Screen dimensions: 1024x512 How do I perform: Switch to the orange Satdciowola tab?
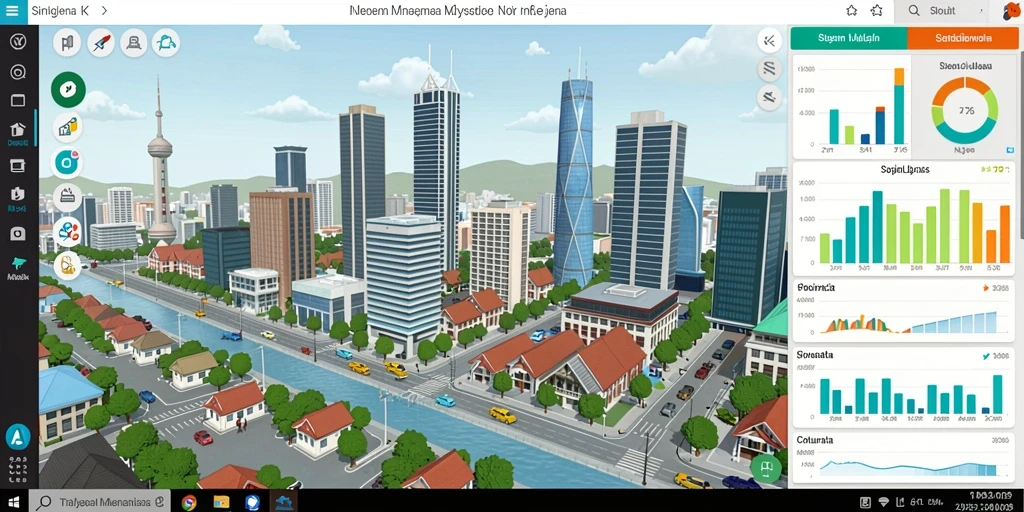(963, 39)
